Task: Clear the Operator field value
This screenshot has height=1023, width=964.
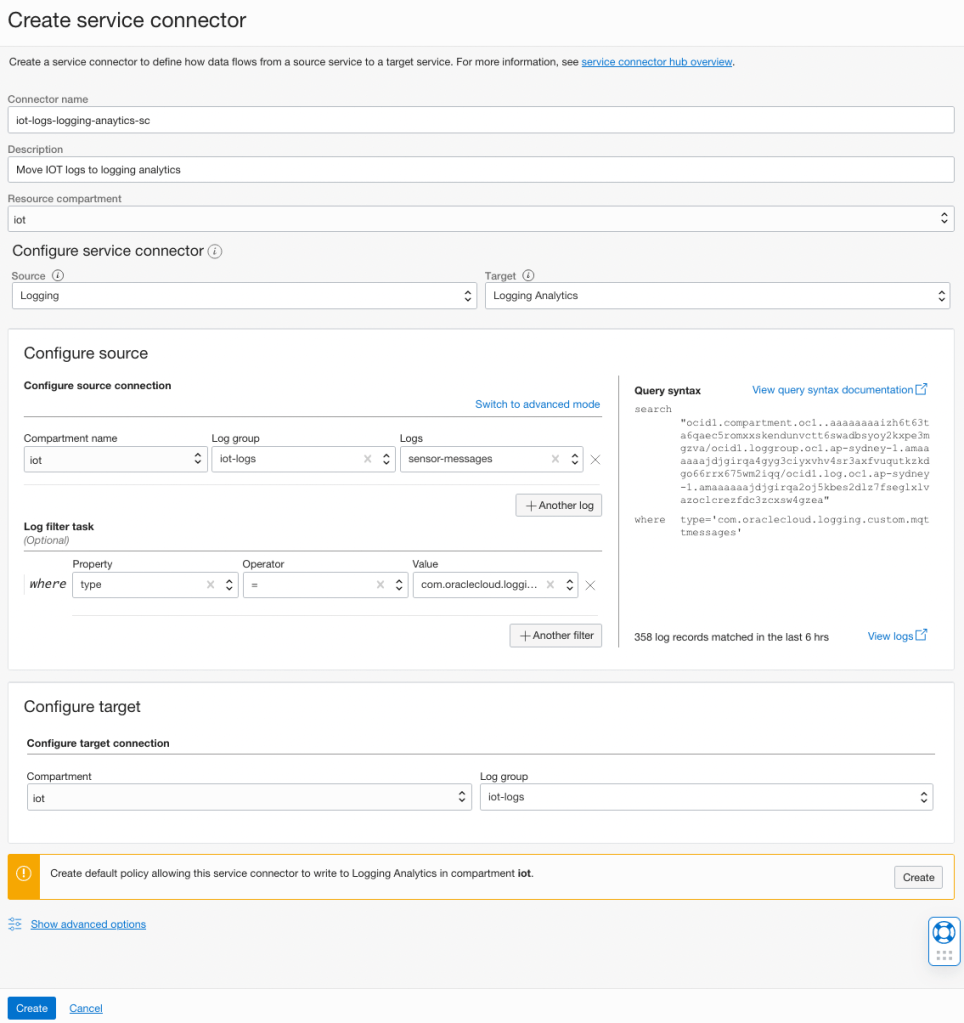Action: (x=381, y=585)
